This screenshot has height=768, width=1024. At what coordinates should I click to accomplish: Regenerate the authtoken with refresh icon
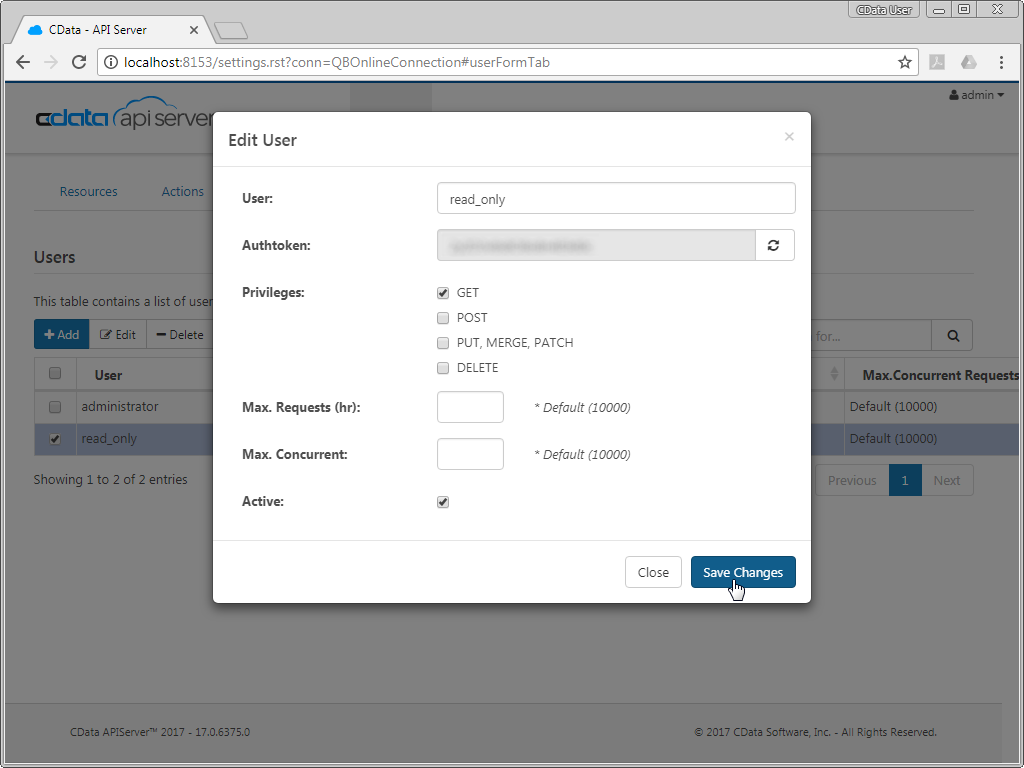[774, 245]
